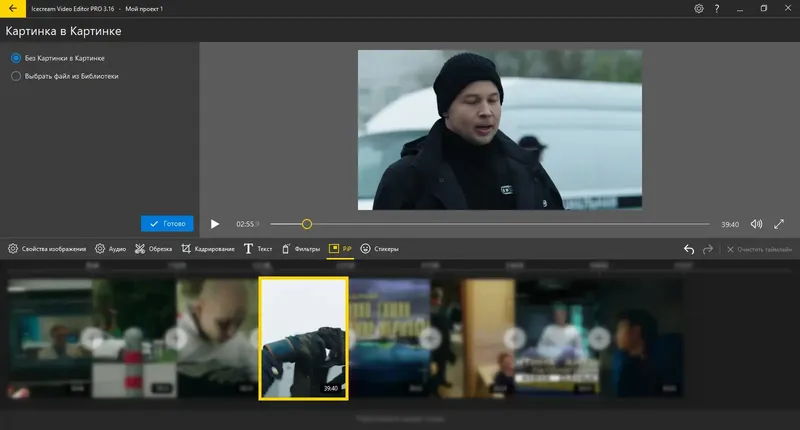Play the video preview

point(214,224)
